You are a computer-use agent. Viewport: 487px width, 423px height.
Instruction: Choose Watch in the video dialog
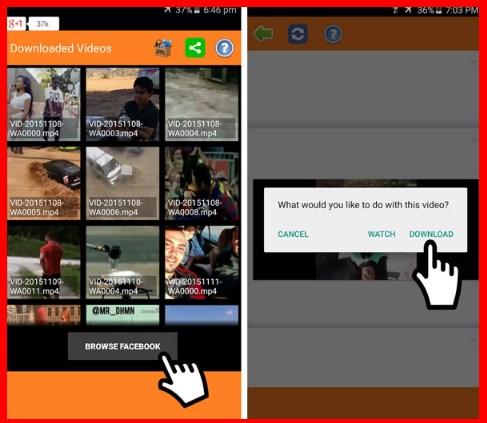[381, 234]
